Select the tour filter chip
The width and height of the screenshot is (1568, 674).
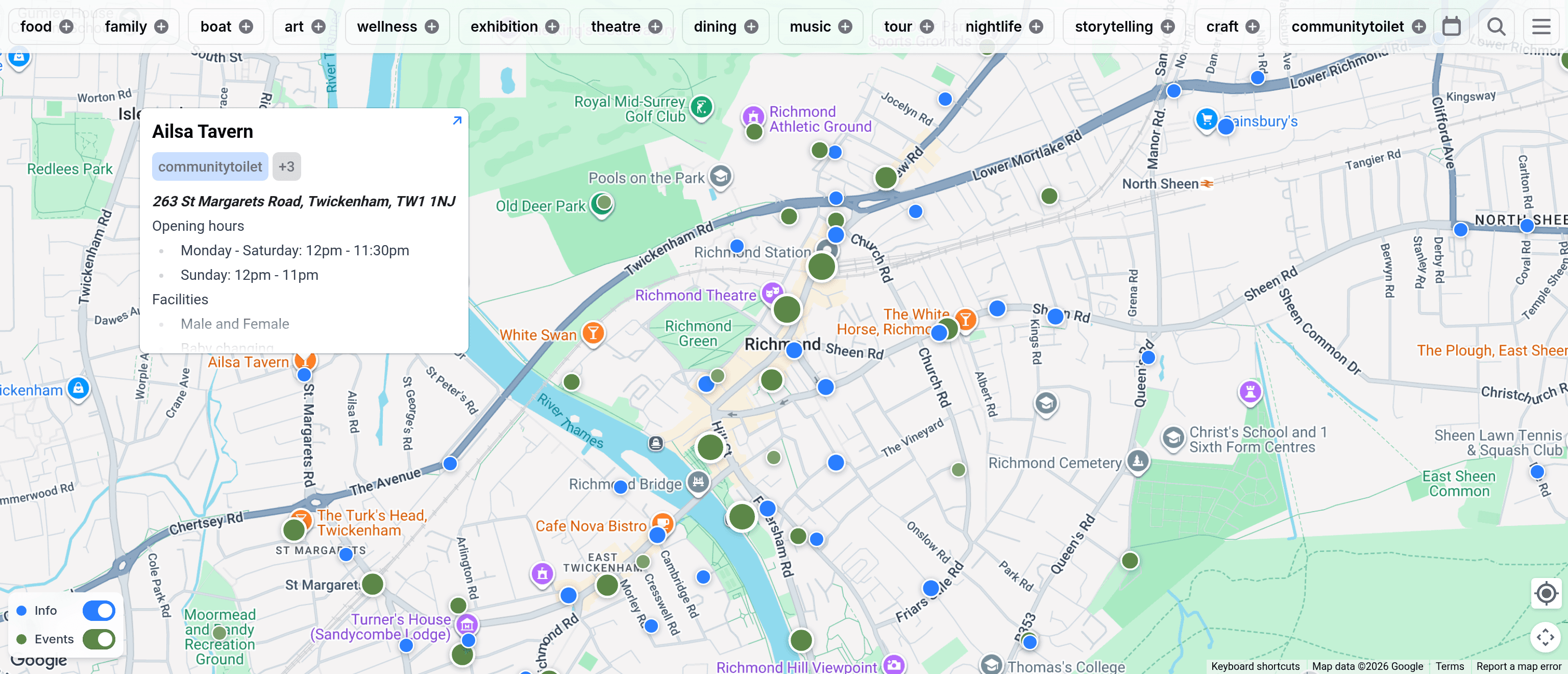click(x=908, y=27)
